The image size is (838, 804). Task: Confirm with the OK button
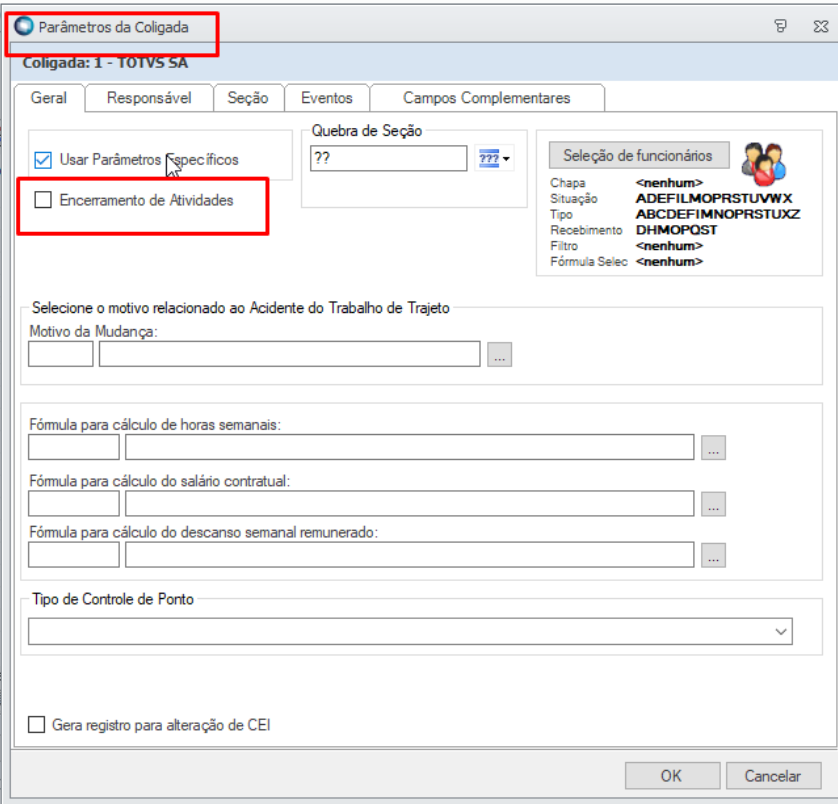pyautogui.click(x=672, y=776)
